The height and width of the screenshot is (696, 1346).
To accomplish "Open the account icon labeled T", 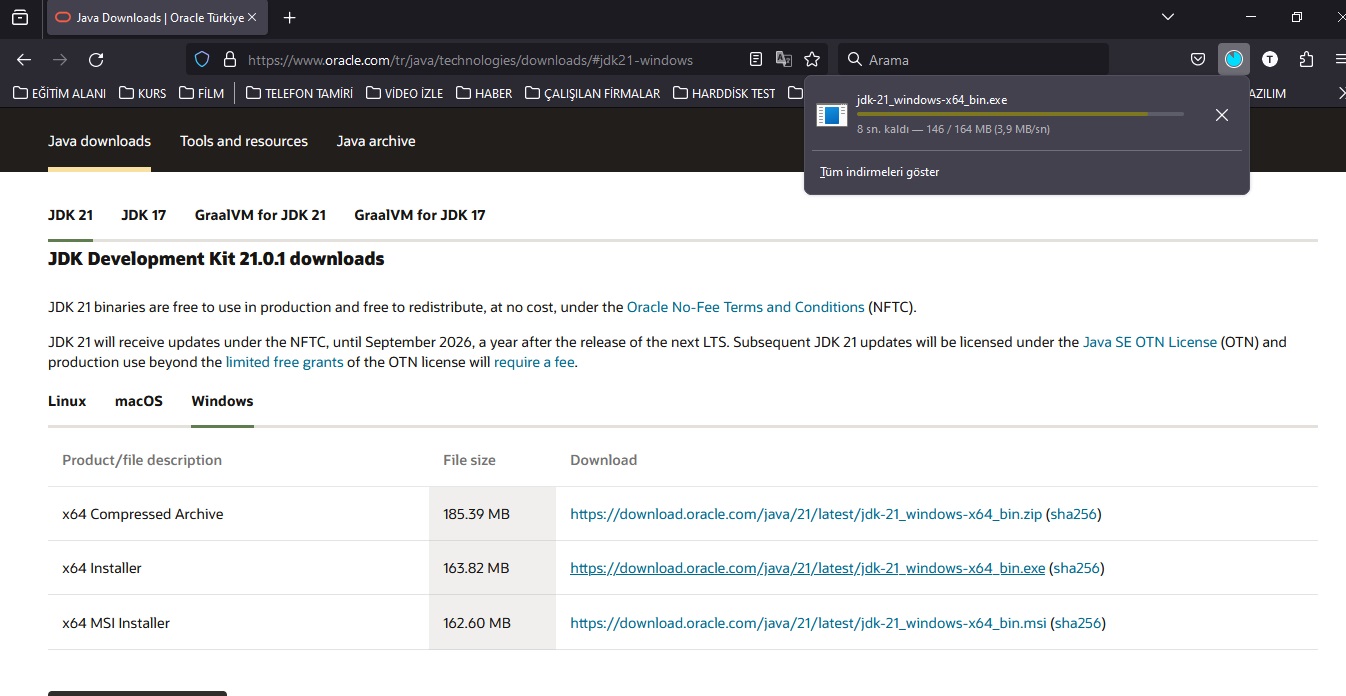I will (1270, 60).
